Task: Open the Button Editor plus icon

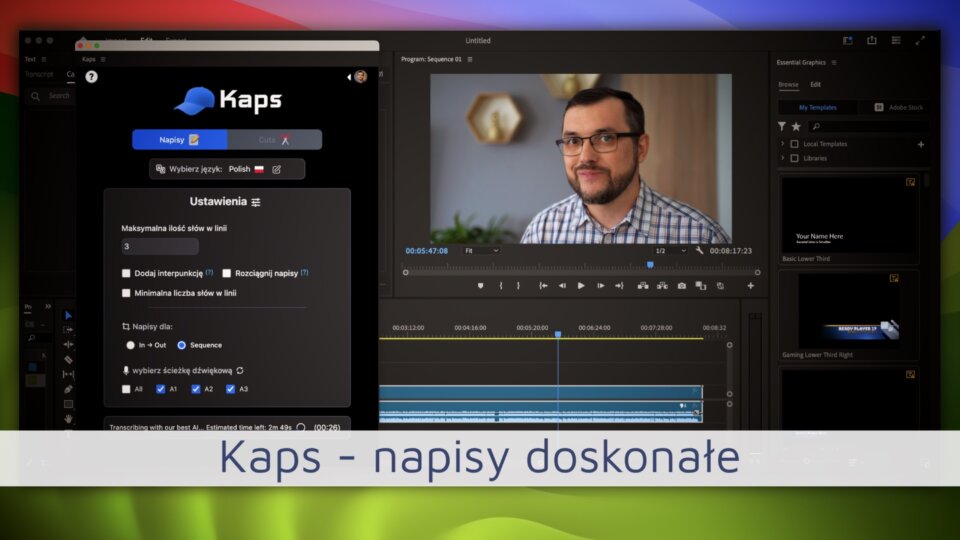Action: (750, 286)
